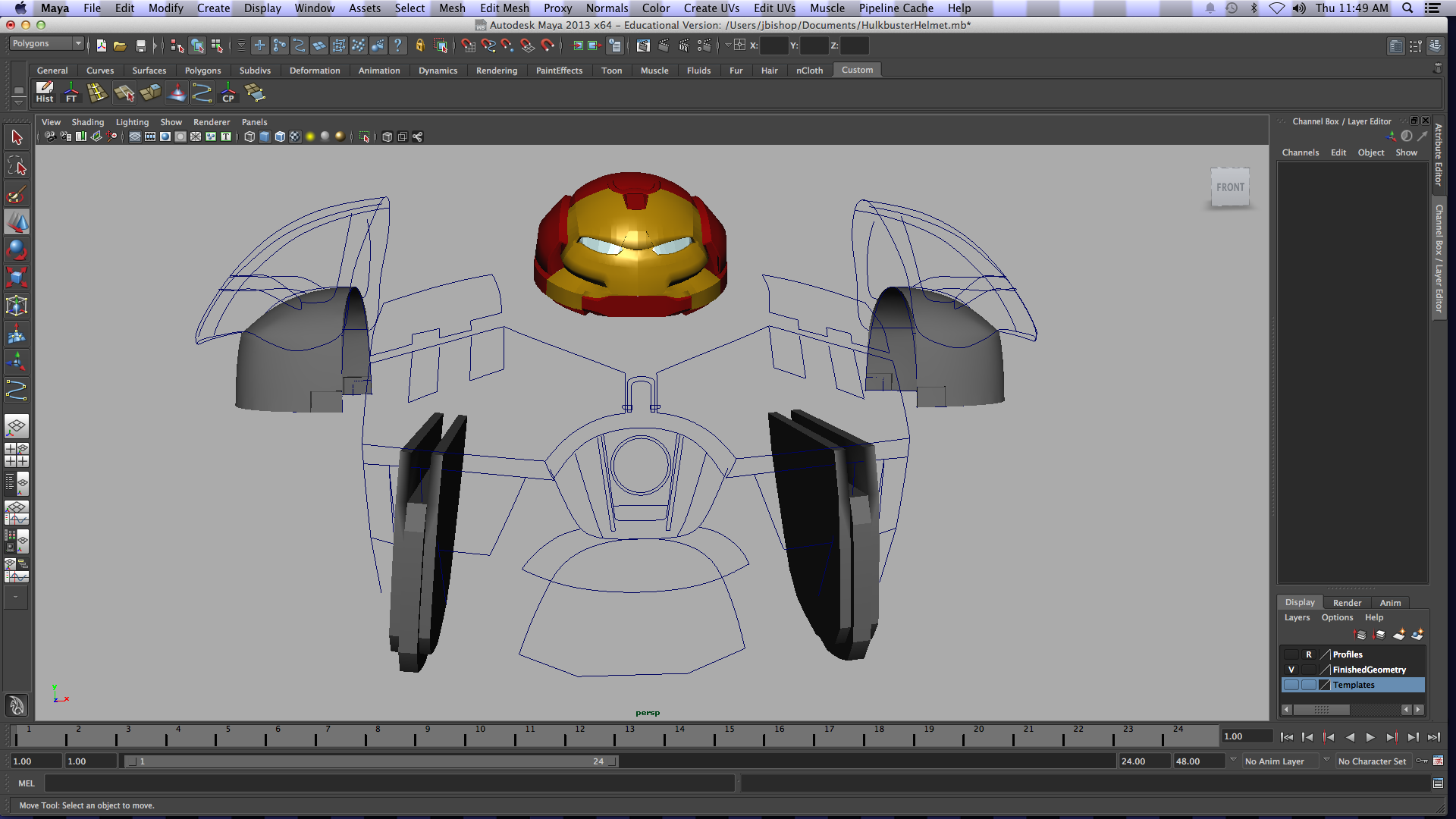
Task: Open the viewport Panels menu
Action: [x=254, y=122]
